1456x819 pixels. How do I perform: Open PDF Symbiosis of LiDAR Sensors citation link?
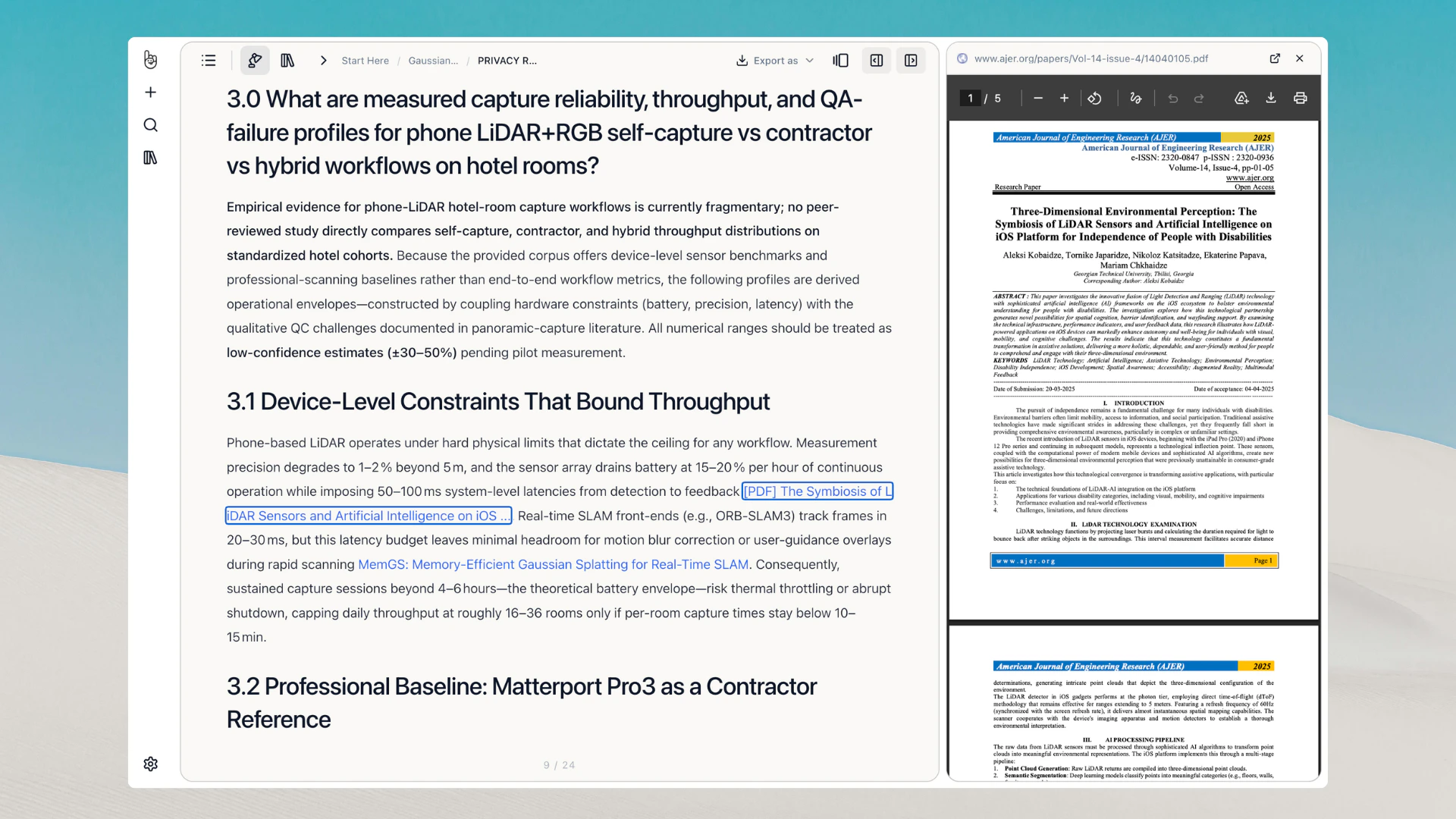click(817, 491)
